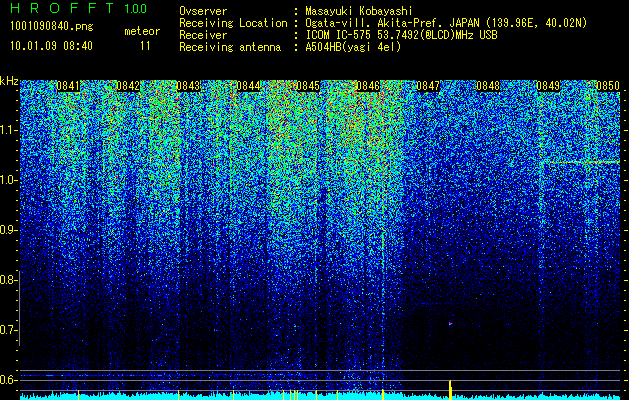The image size is (629, 400).
Task: Click the Ogata-vill. Akita-Pref. JAPAN location text
Action: point(446,23)
